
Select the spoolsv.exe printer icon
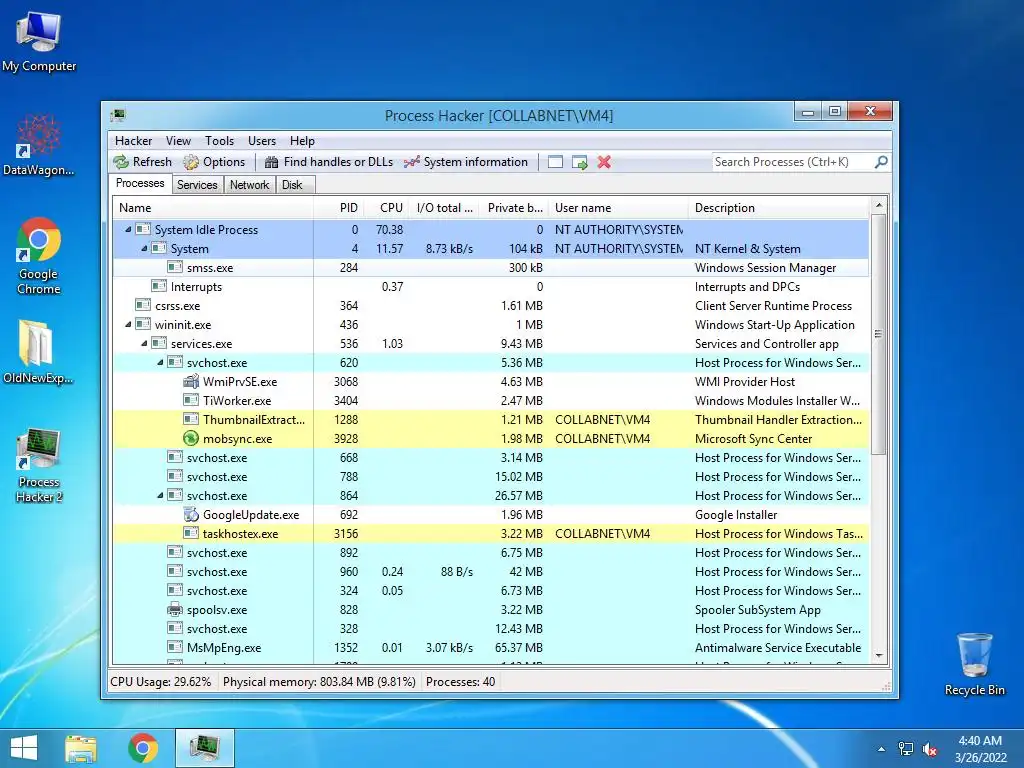click(175, 609)
